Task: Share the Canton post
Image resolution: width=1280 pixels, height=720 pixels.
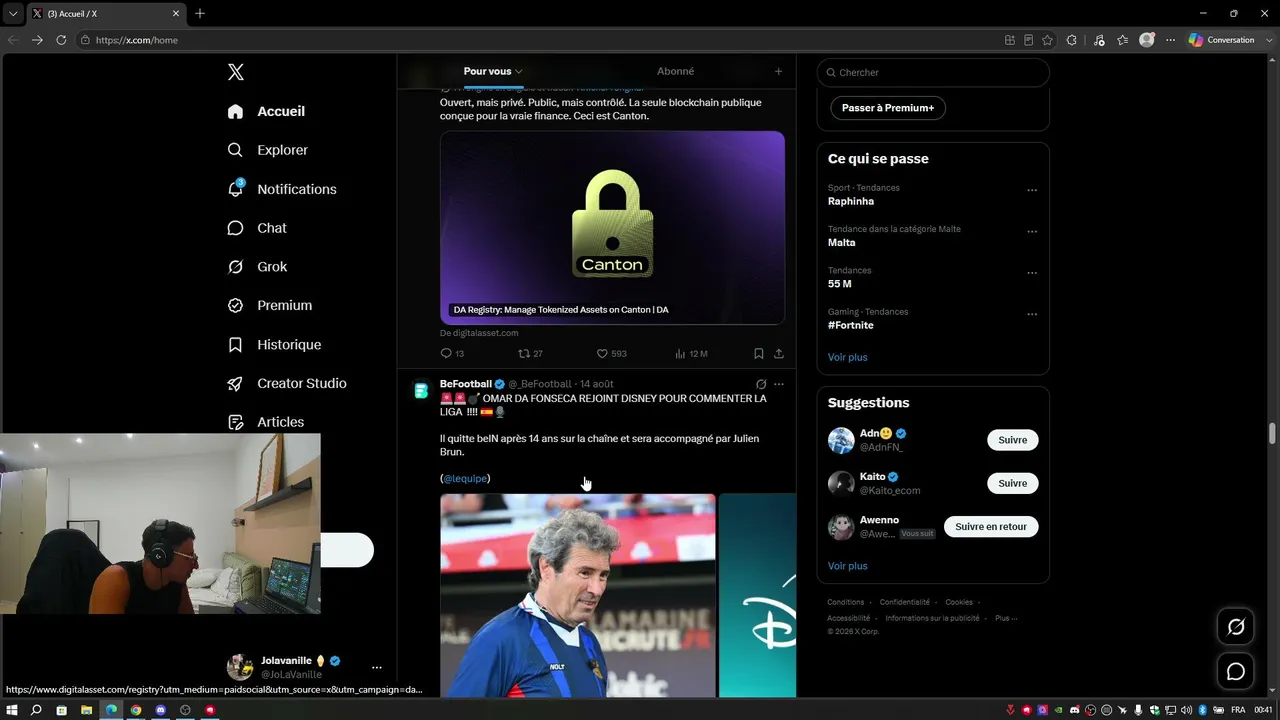Action: click(x=779, y=353)
